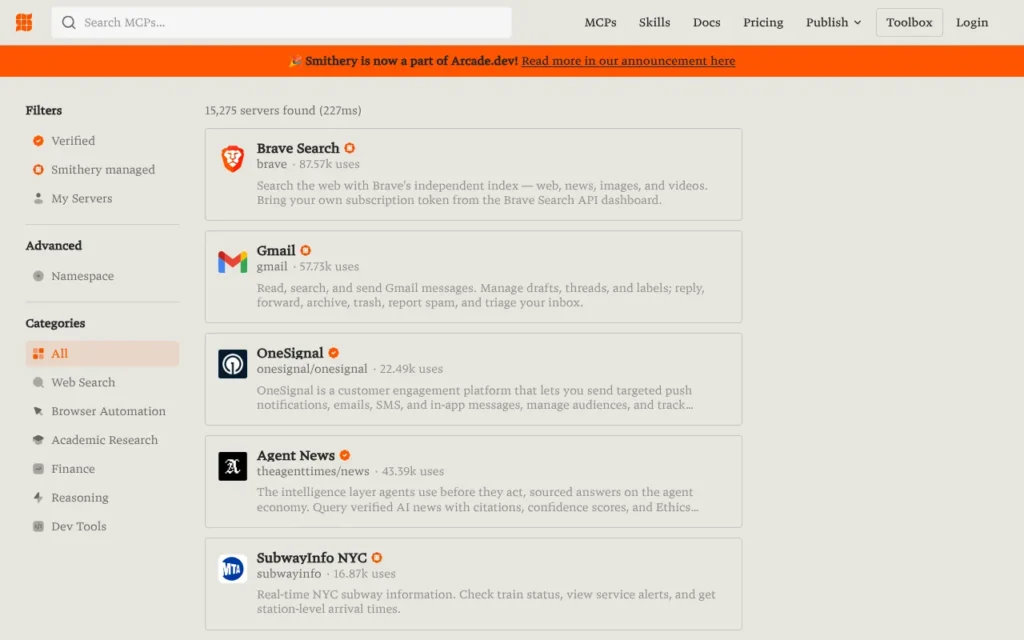Expand the Publish dropdown menu
1024x640 pixels.
tap(833, 22)
